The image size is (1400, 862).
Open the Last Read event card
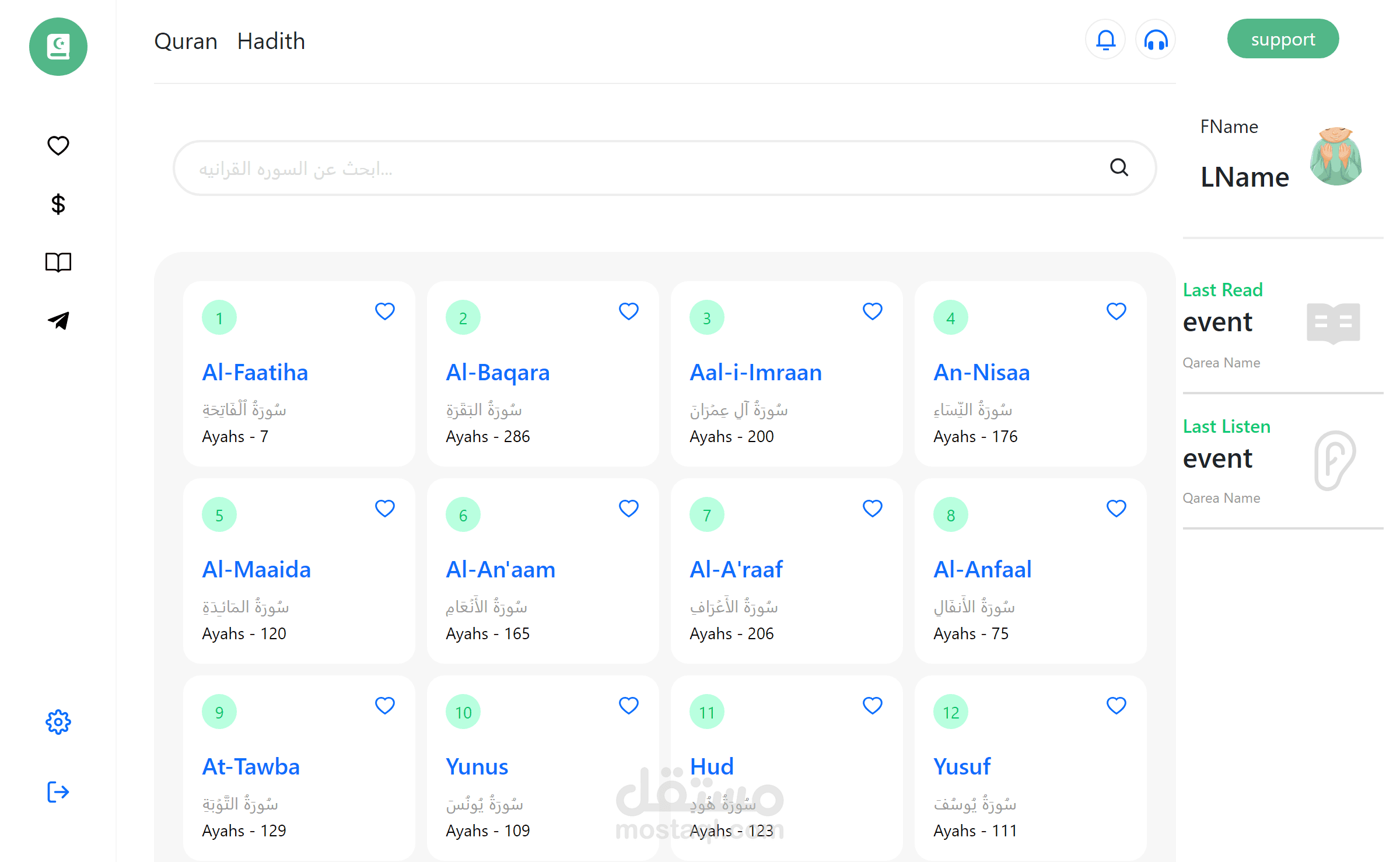click(x=1272, y=324)
